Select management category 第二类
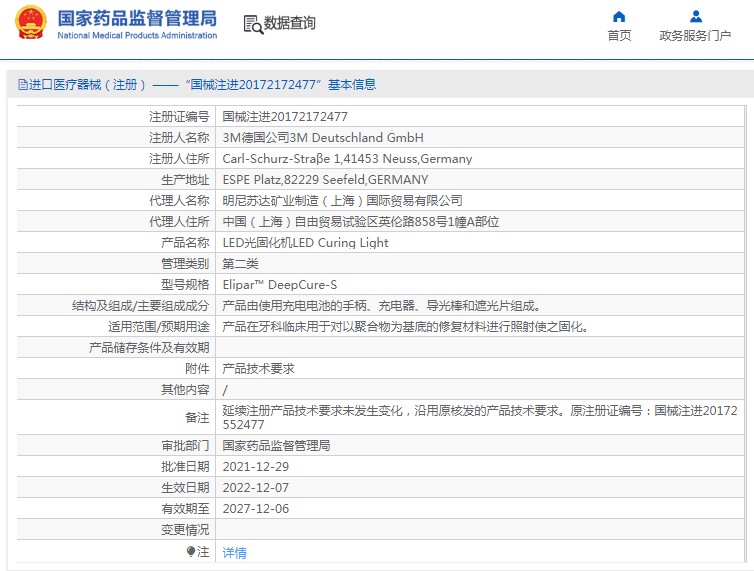 click(240, 264)
